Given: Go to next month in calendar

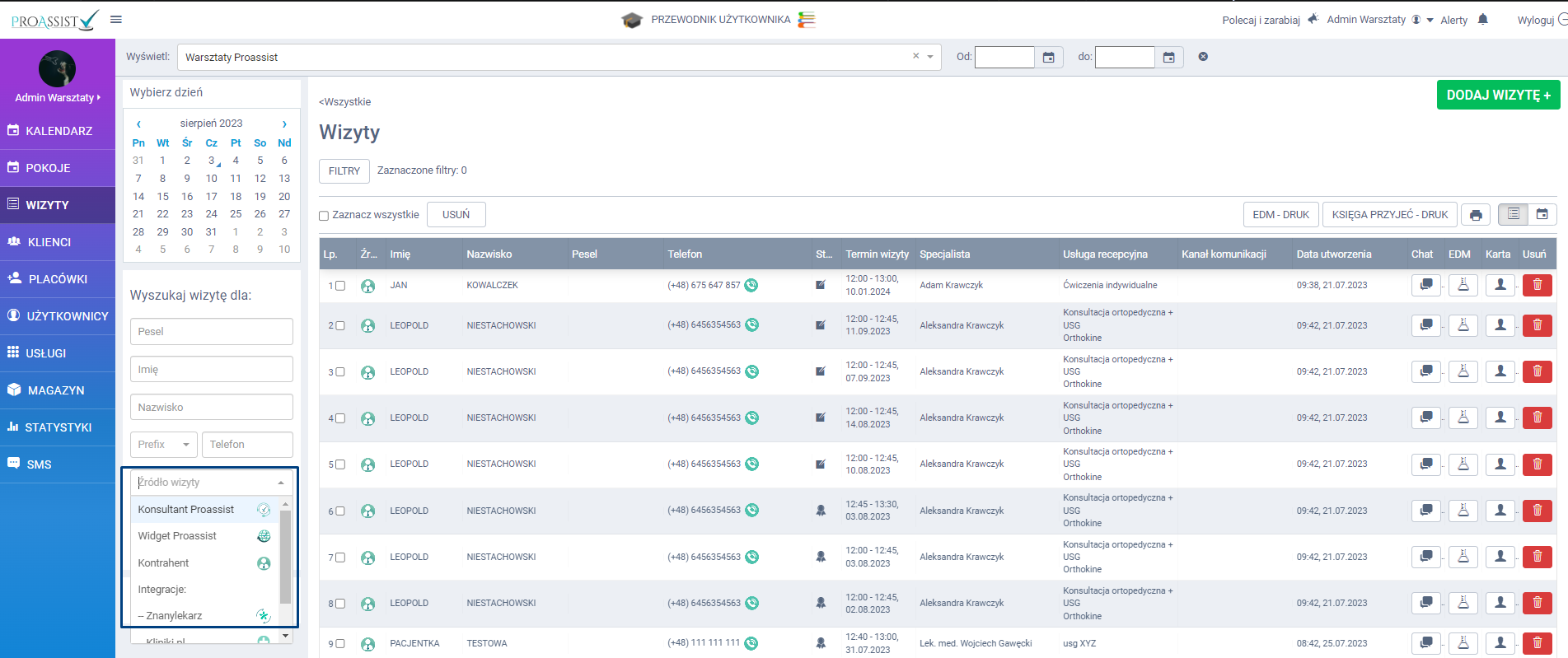Looking at the screenshot, I should [284, 124].
